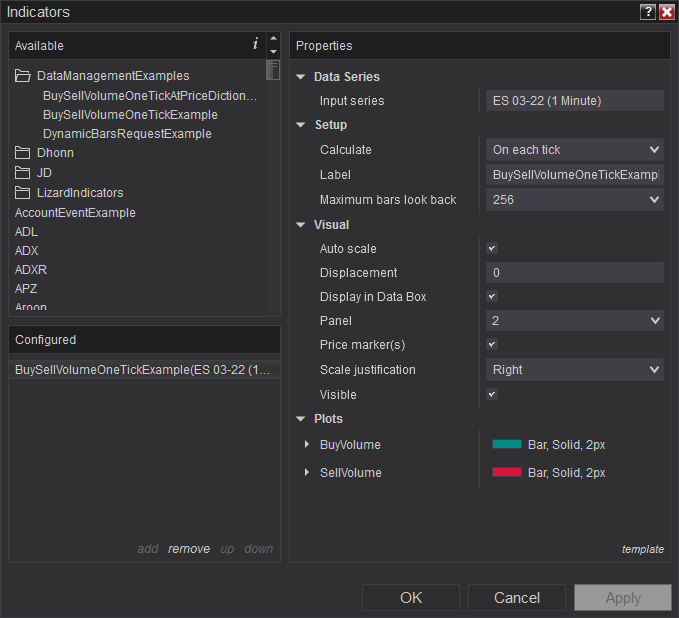Select ADX indicator from Available list
This screenshot has width=679, height=618.
(27, 251)
